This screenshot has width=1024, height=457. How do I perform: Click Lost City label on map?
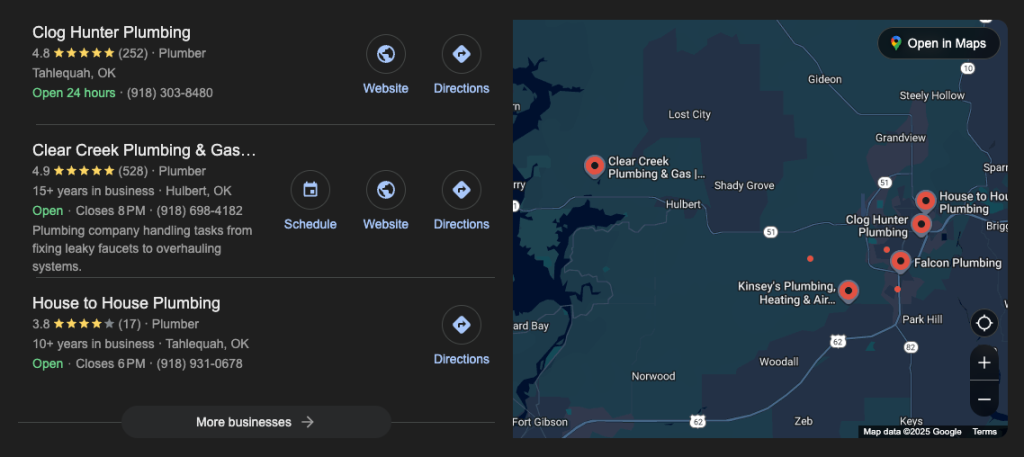pos(690,114)
